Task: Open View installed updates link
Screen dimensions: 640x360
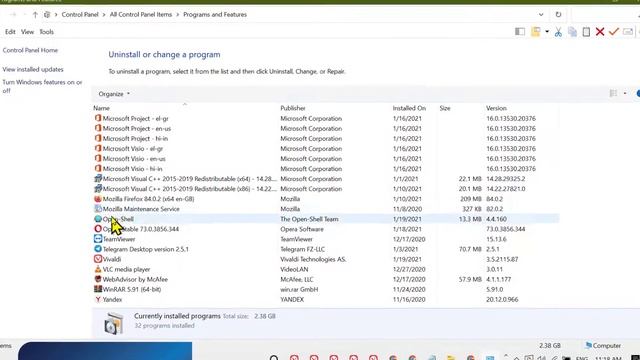Action: pos(33,69)
